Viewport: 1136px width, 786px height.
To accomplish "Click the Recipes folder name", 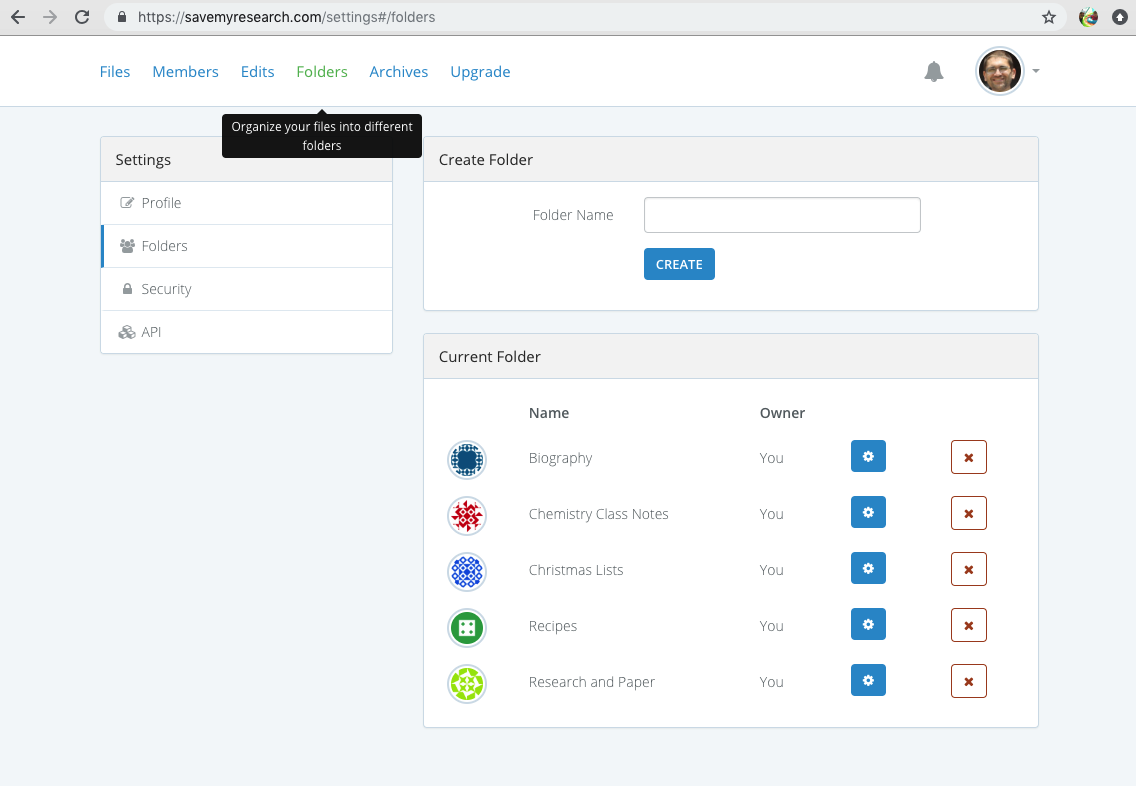I will click(x=553, y=626).
